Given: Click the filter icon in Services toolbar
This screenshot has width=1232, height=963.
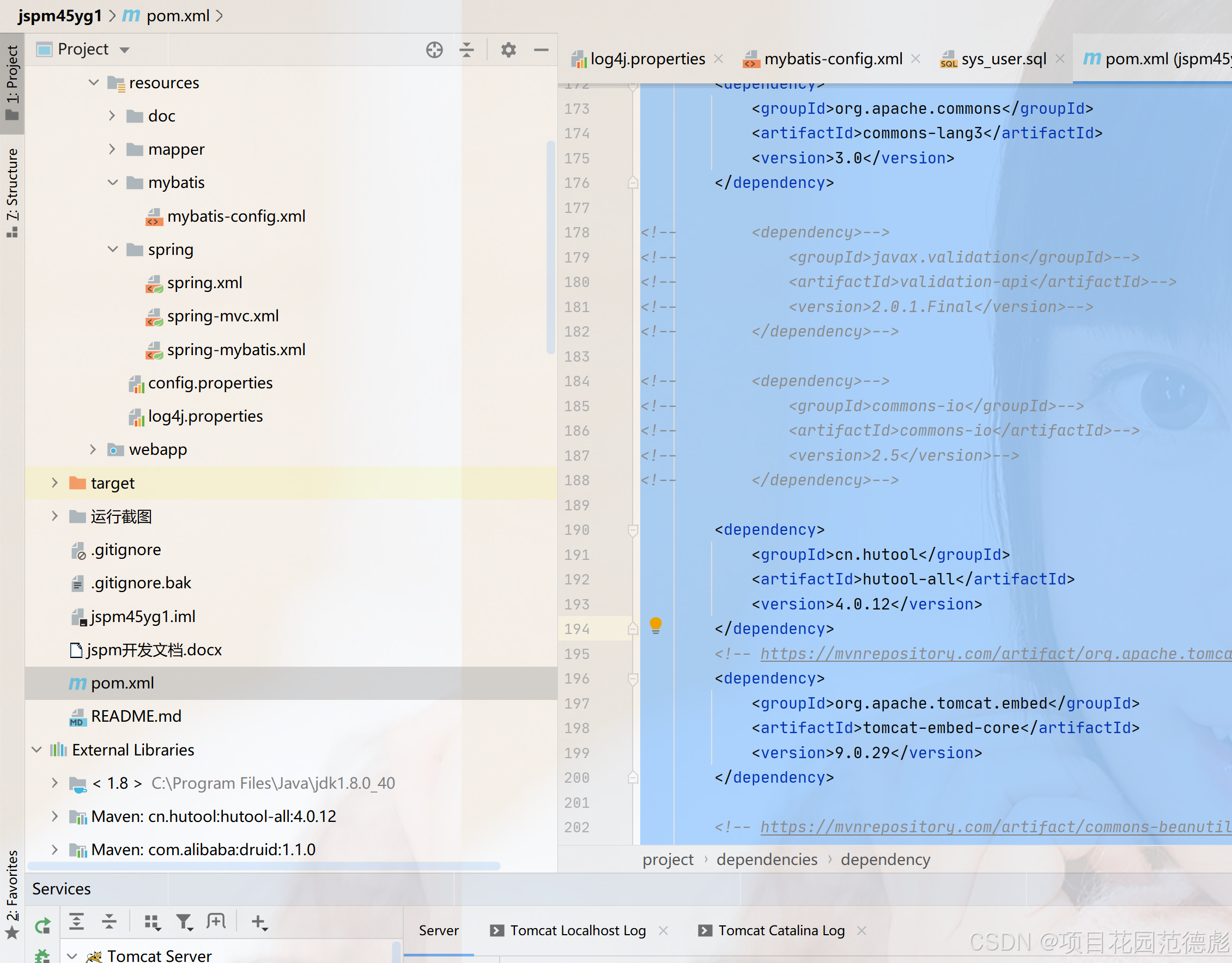Looking at the screenshot, I should coord(184,922).
